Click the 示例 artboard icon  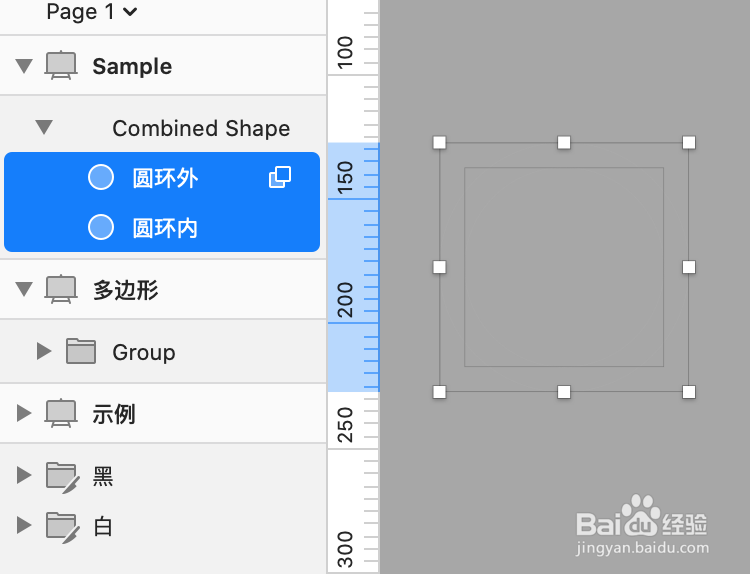point(61,413)
